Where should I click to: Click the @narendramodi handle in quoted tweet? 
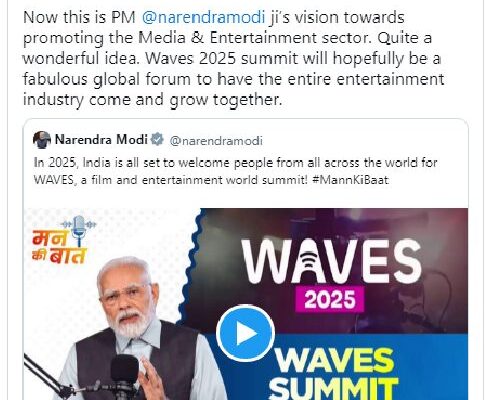(216, 141)
